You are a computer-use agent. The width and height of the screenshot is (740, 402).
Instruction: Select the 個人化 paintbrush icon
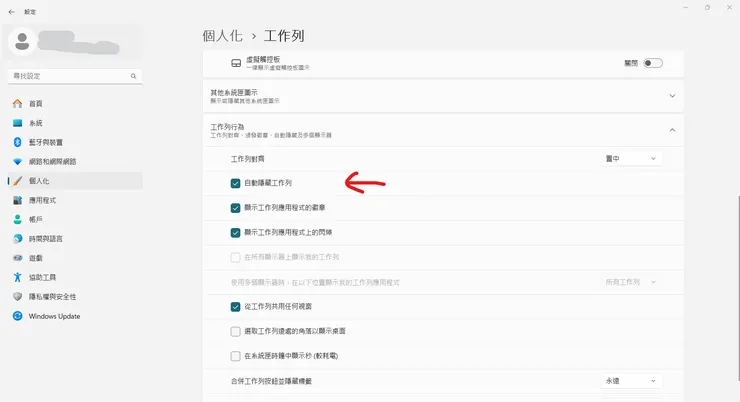tap(17, 181)
